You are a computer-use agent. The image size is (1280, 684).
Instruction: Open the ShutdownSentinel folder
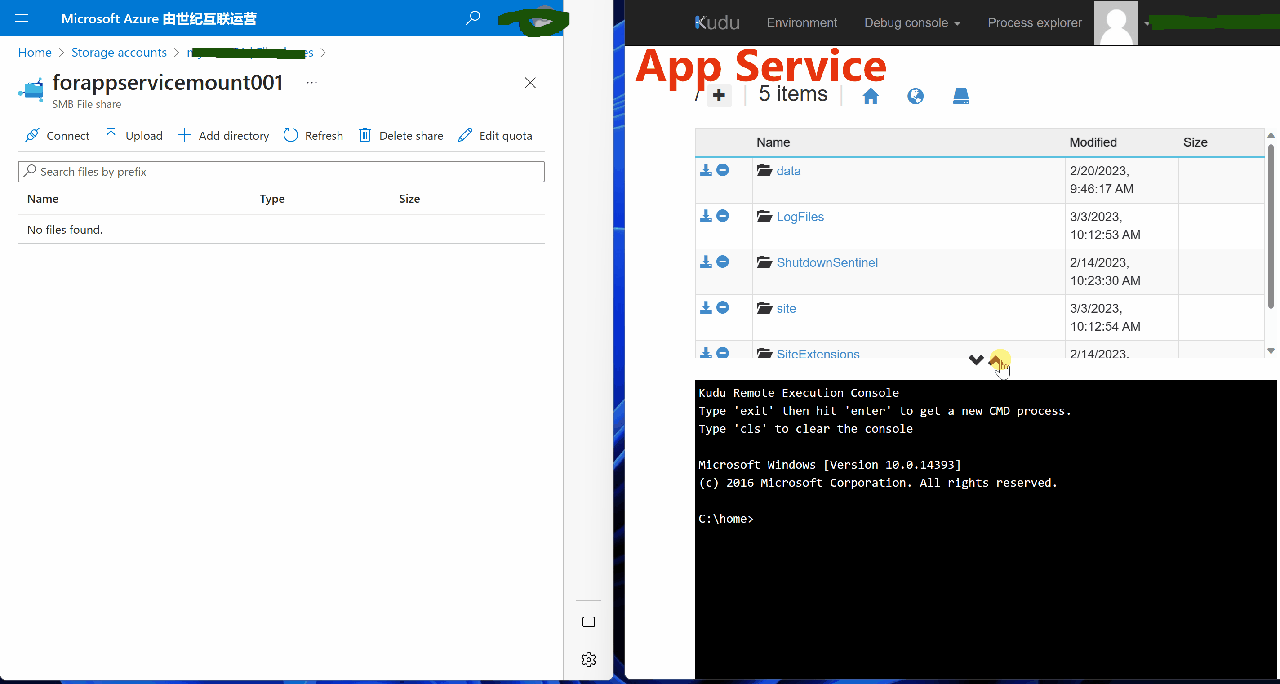[827, 262]
